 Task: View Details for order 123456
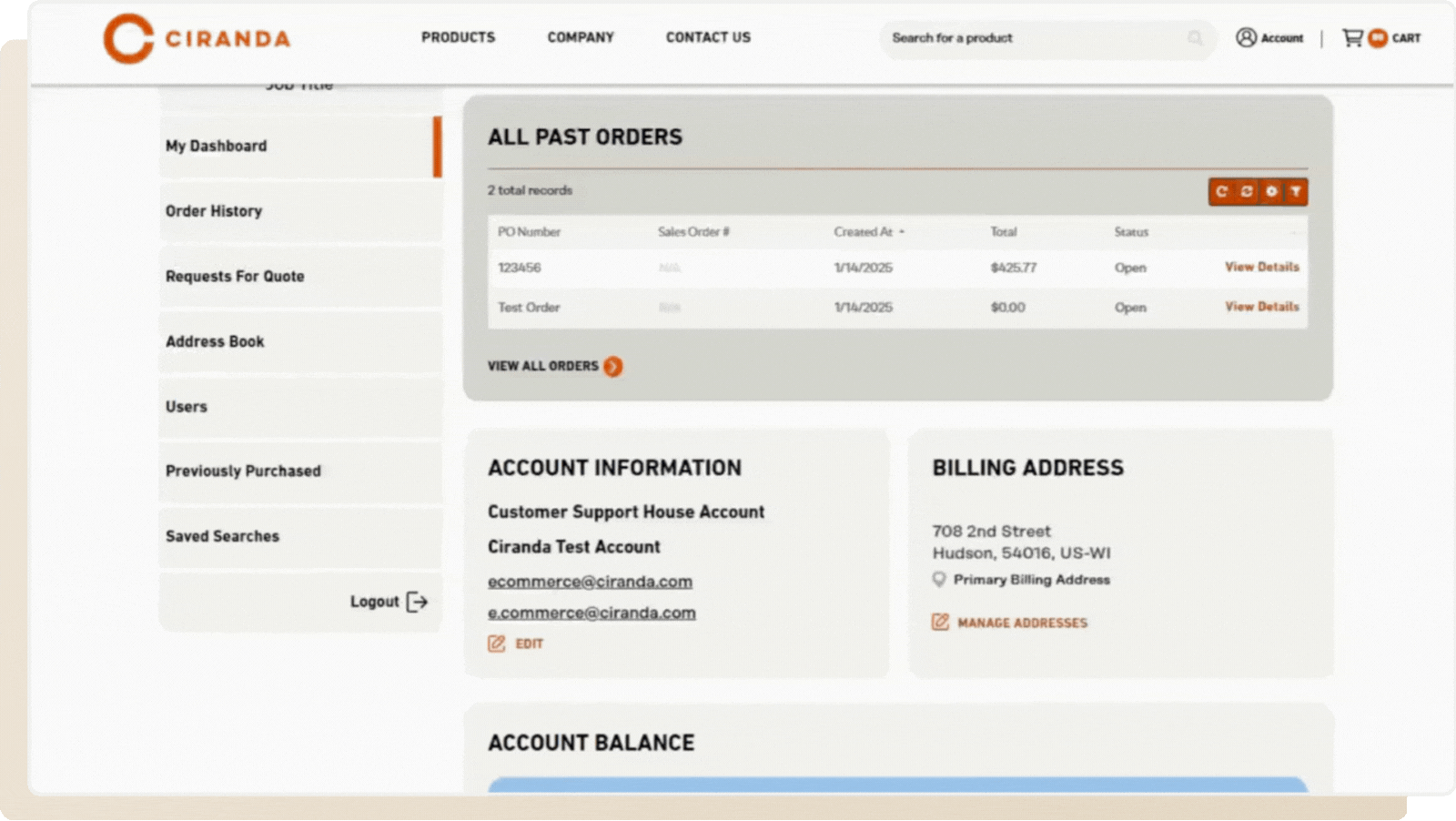pyautogui.click(x=1262, y=267)
